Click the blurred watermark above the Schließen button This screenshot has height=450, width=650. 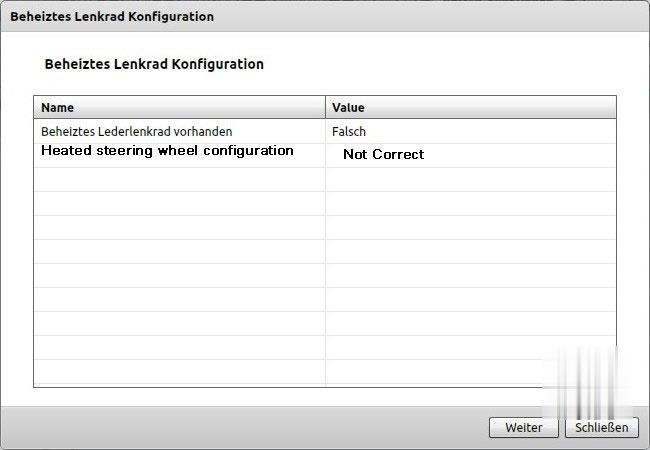(589, 381)
